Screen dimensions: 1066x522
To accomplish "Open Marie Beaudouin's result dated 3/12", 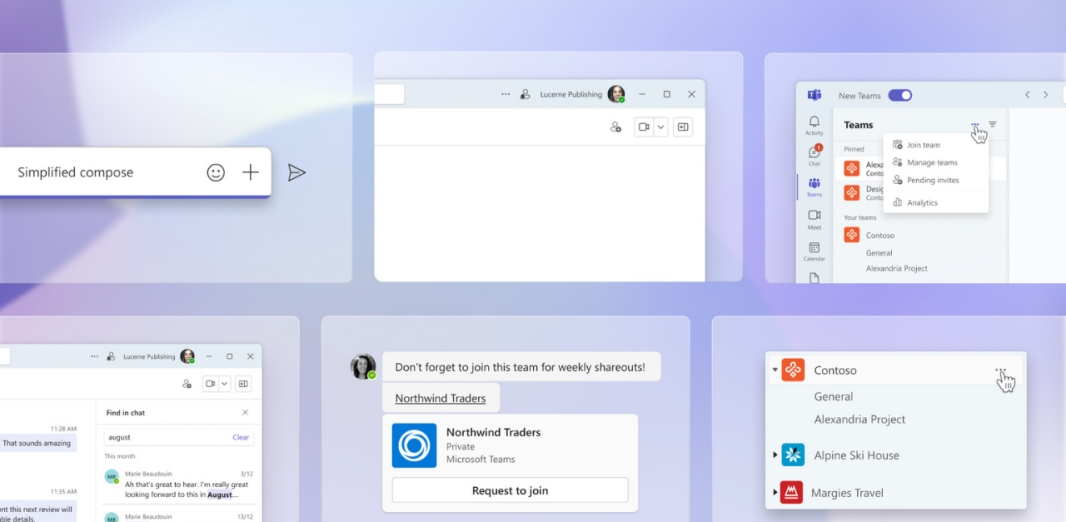I will click(179, 485).
